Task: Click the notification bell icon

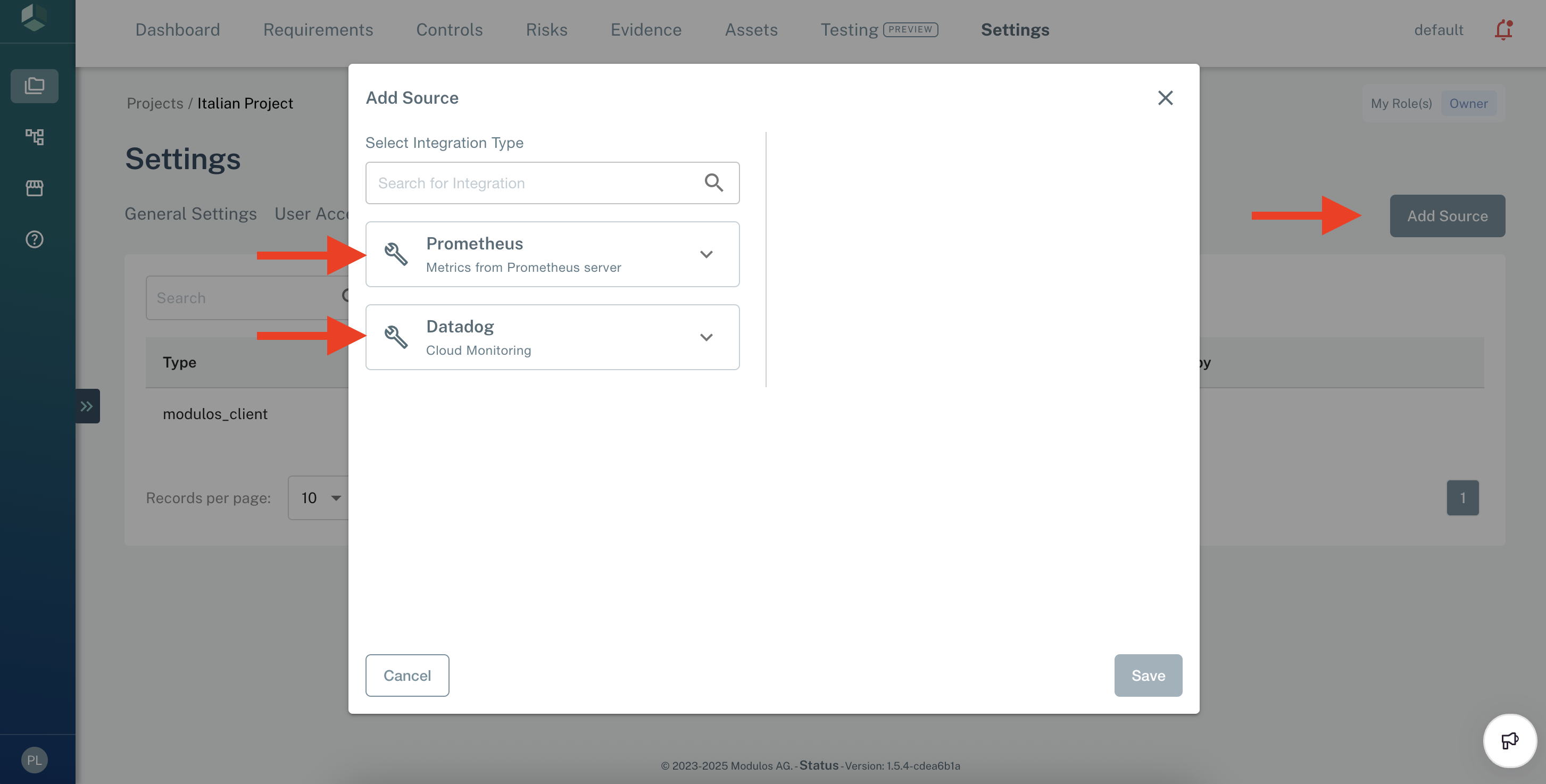Action: (1502, 29)
